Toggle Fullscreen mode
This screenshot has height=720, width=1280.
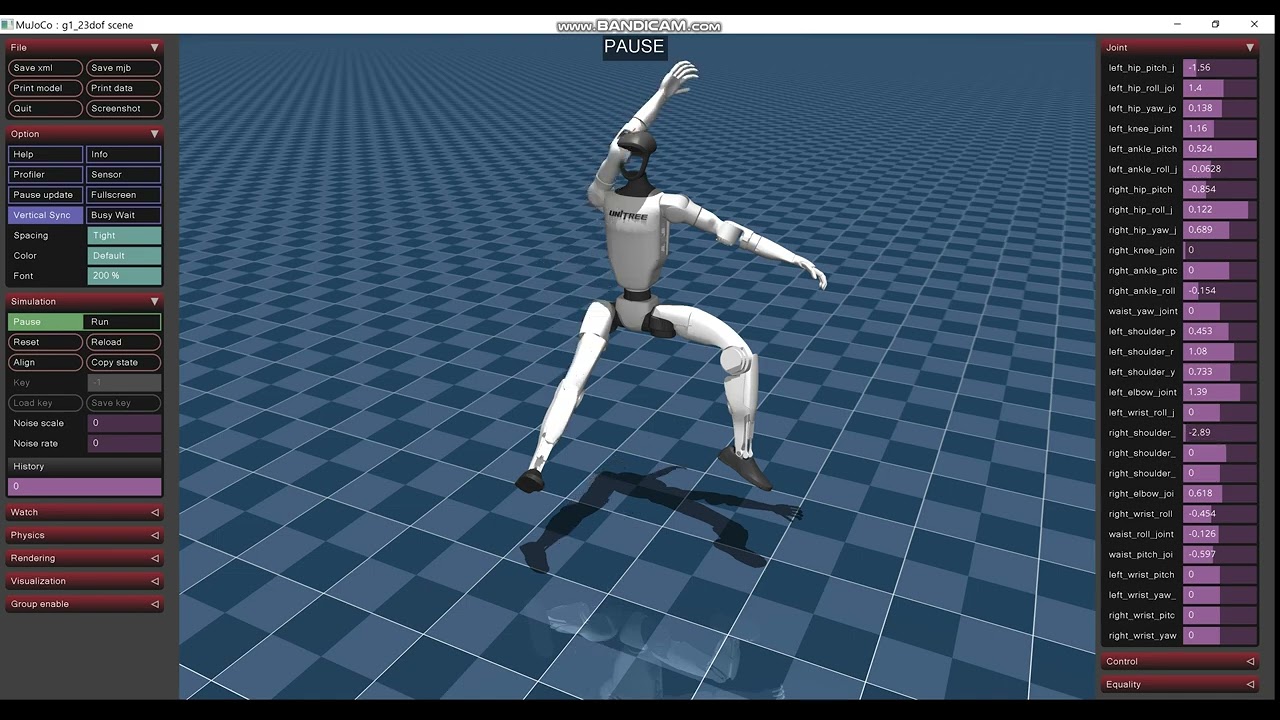[x=123, y=195]
